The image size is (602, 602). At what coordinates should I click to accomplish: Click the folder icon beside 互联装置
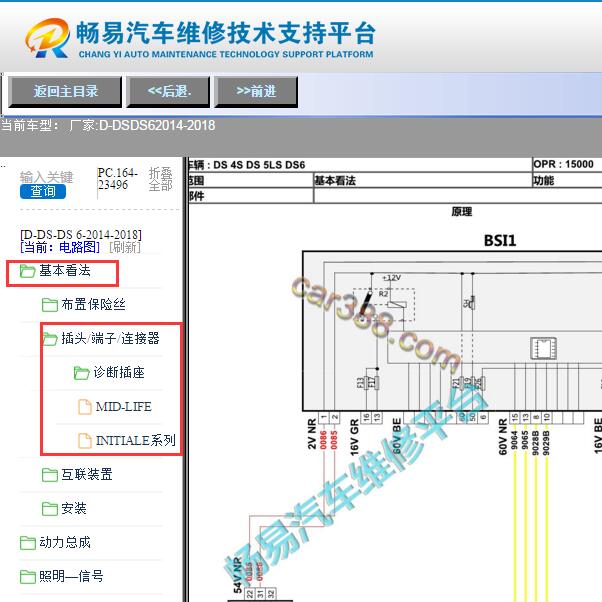pyautogui.click(x=50, y=475)
